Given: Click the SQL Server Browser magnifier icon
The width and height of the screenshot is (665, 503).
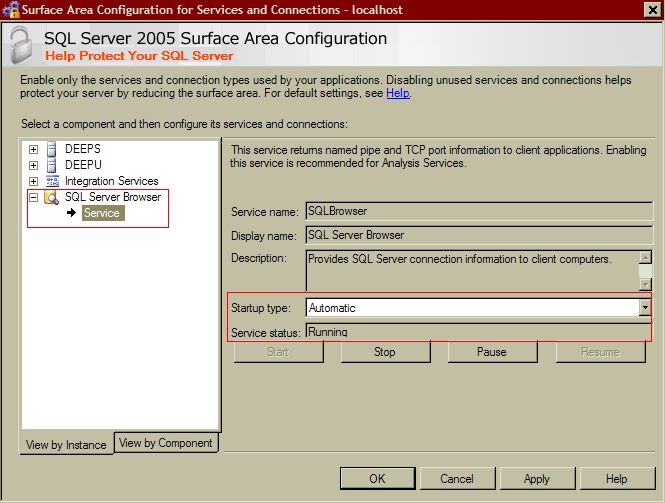Looking at the screenshot, I should (51, 198).
